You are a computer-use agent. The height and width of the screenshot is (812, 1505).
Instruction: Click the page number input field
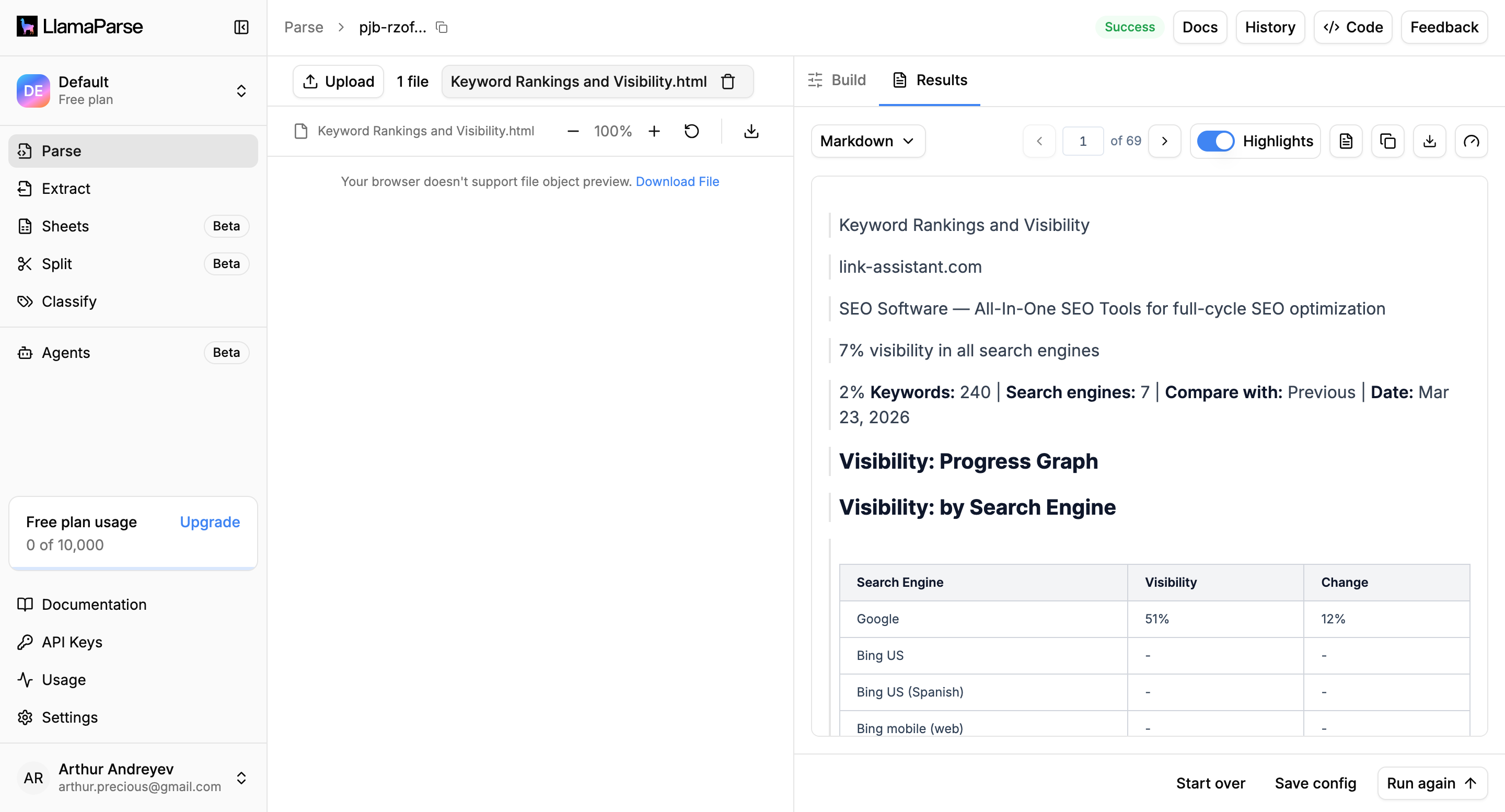tap(1082, 141)
